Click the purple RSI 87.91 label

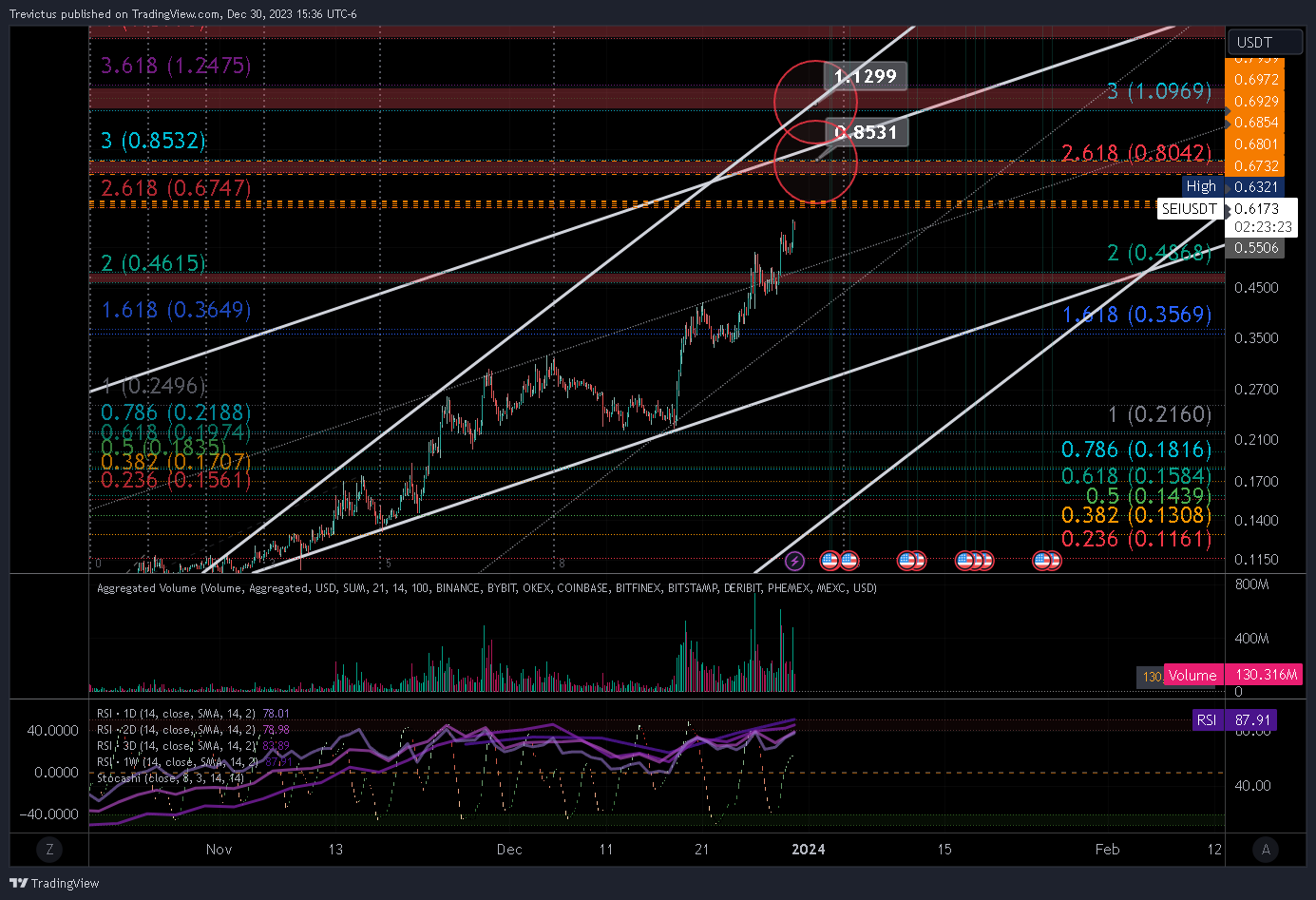point(1235,719)
